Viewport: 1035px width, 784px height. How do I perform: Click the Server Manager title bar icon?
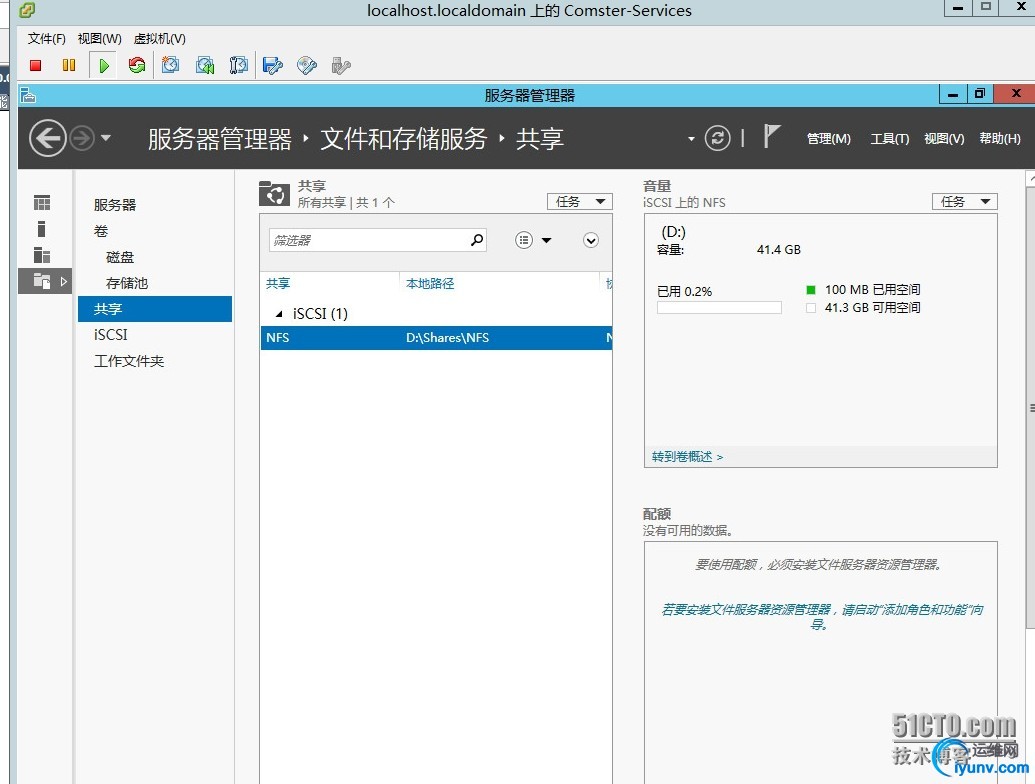(28, 95)
